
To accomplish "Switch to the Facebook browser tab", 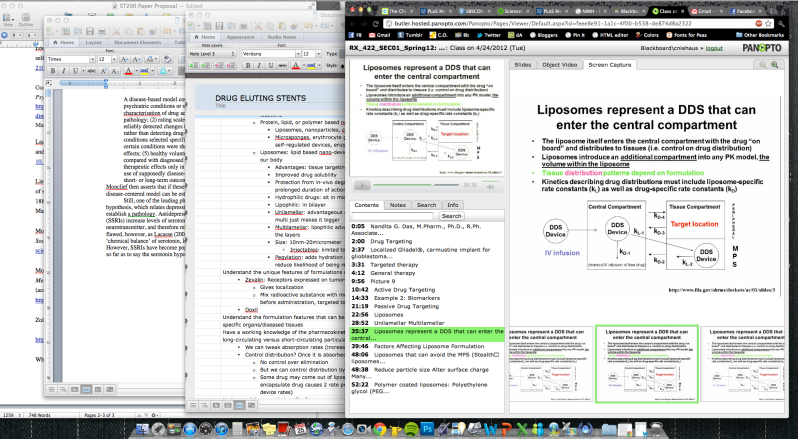I will (747, 11).
